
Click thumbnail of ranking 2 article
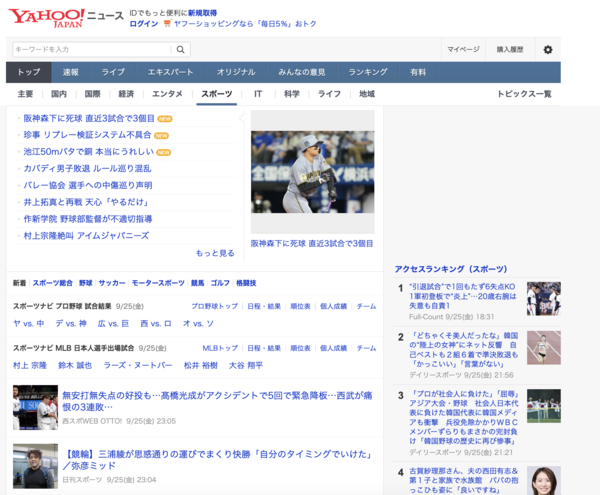pyautogui.click(x=544, y=348)
